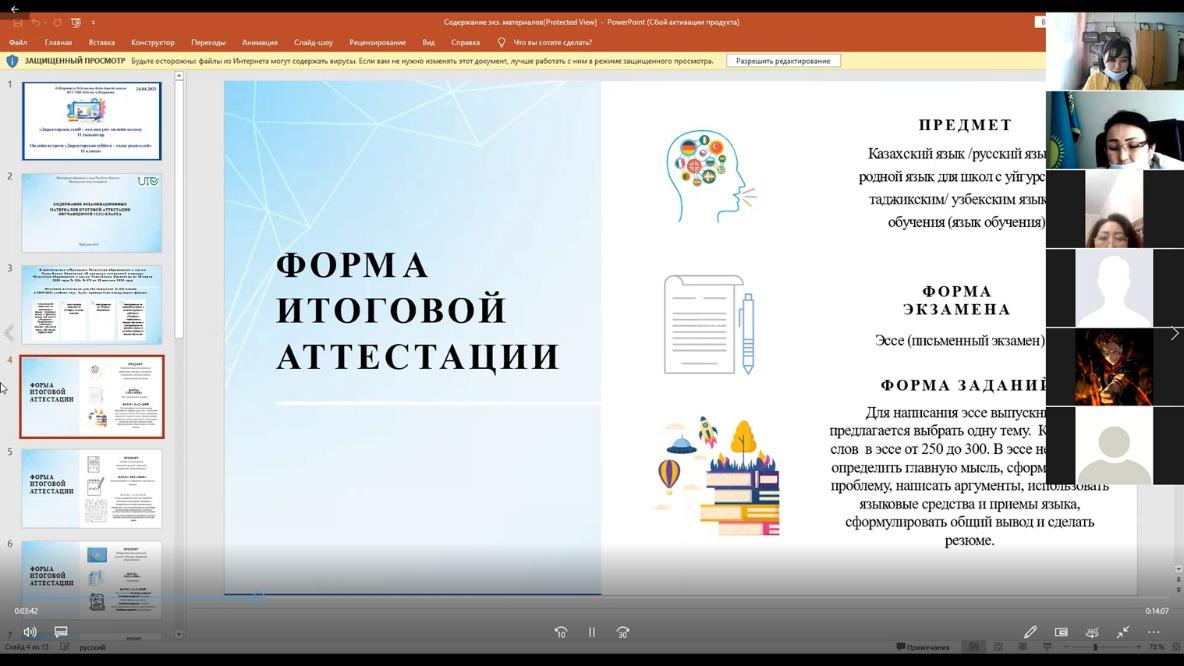The image size is (1184, 666).
Task: Click Примечания notes button in status bar
Action: tap(923, 647)
